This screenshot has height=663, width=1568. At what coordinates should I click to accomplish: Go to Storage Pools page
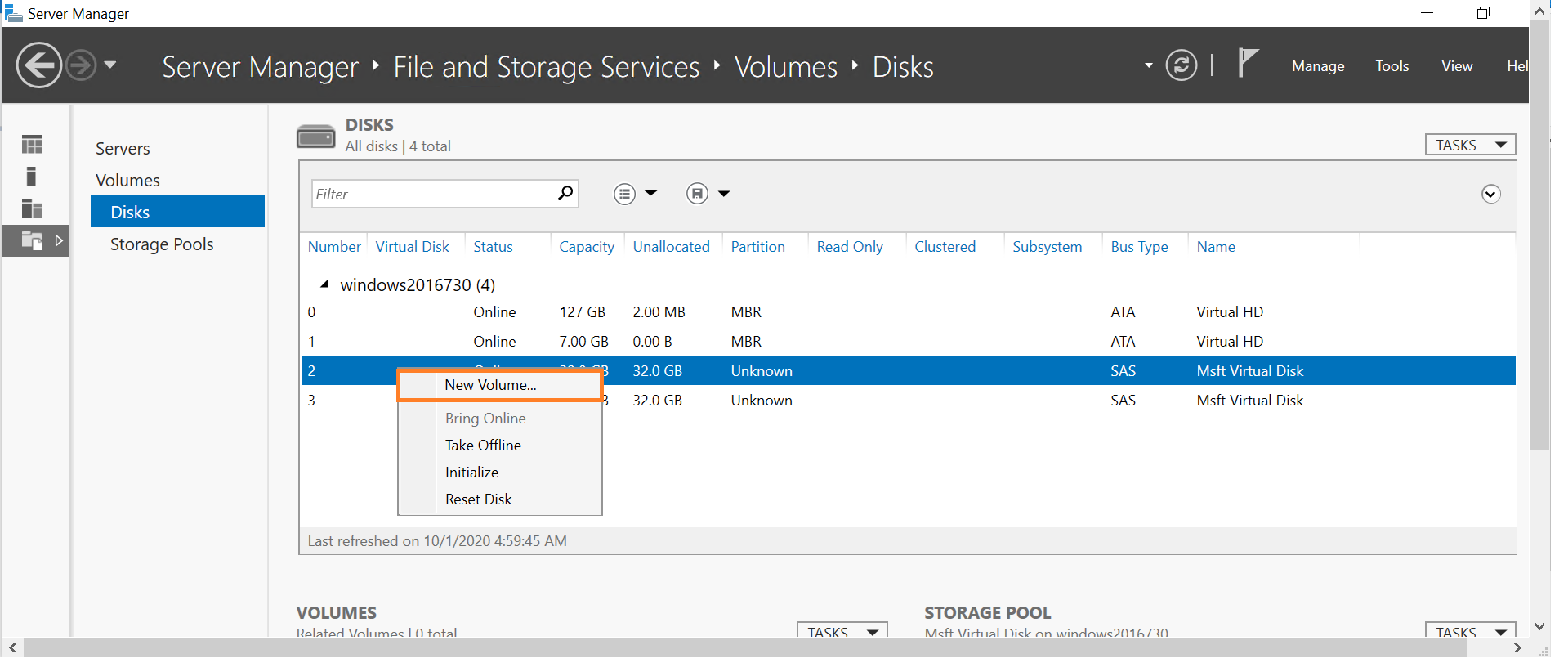pyautogui.click(x=162, y=244)
